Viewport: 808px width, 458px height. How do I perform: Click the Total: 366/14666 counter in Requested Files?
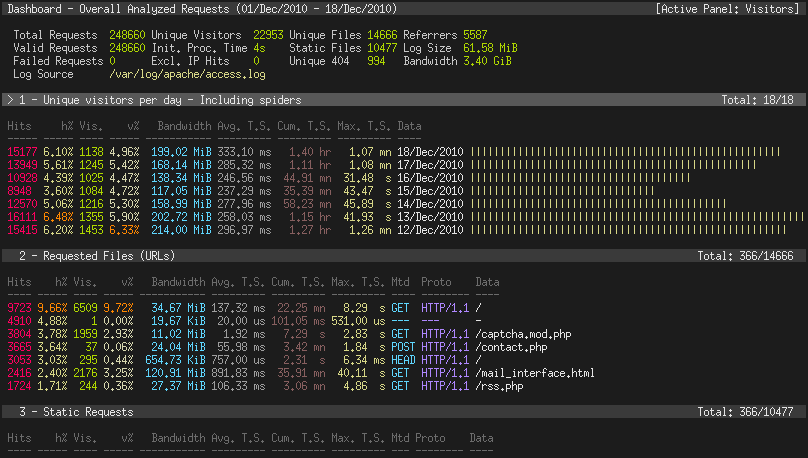(746, 256)
